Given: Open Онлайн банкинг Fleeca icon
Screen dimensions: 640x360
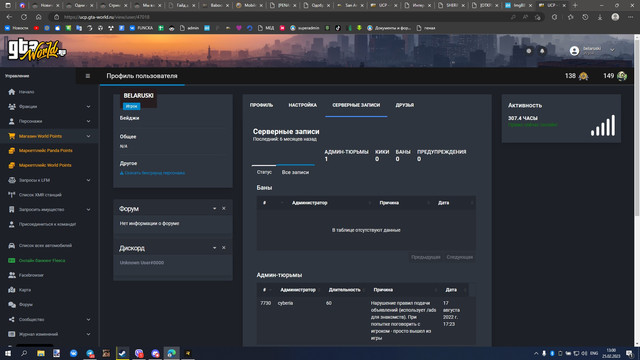Looking at the screenshot, I should [12, 260].
